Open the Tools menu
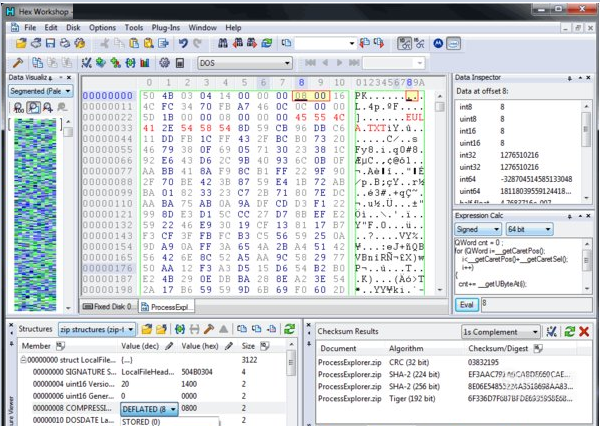 (134, 28)
